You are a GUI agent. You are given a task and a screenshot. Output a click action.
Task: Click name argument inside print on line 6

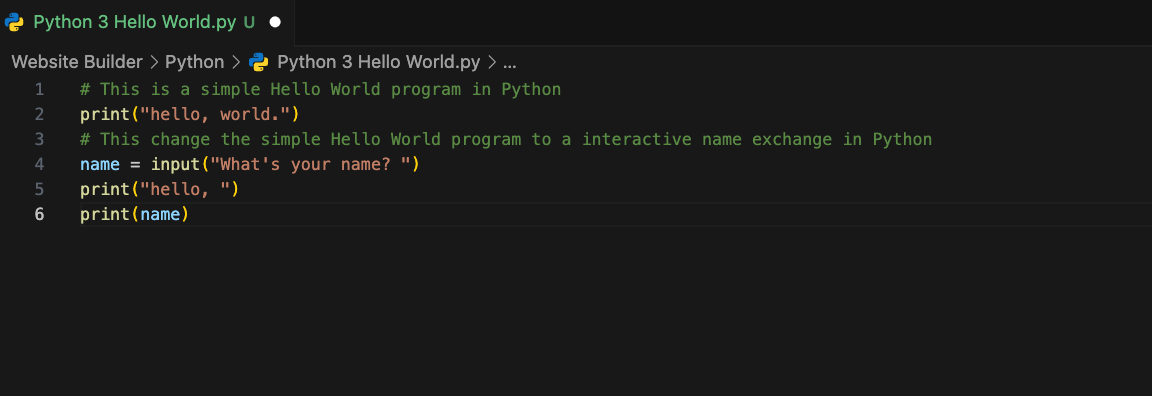(160, 215)
